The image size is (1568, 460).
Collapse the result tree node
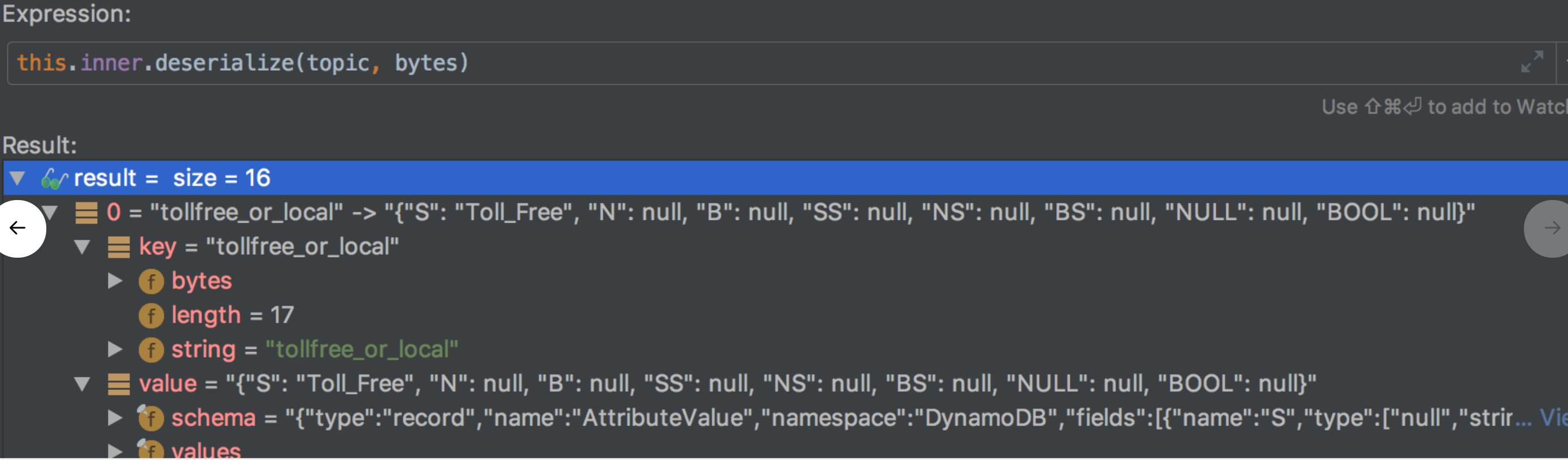[17, 177]
